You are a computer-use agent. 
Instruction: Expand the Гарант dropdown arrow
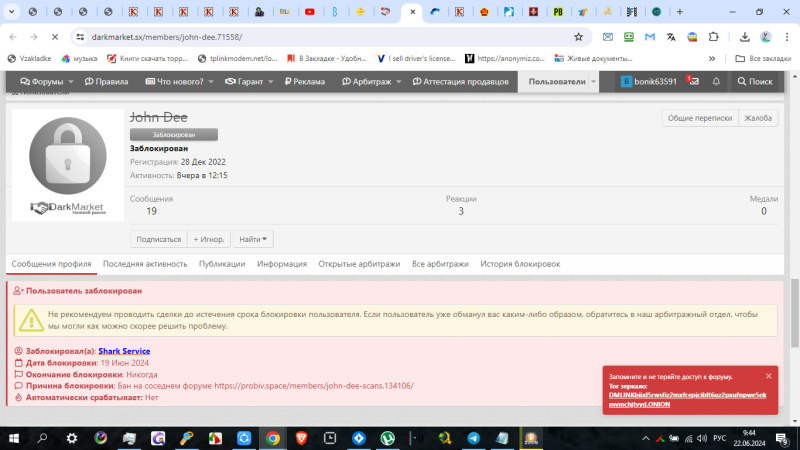(270, 82)
